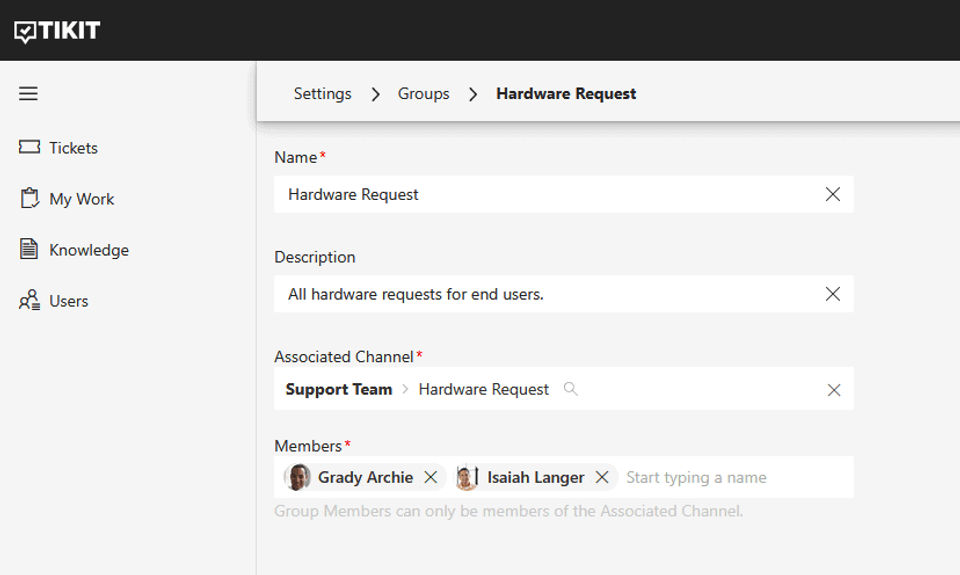The image size is (960, 575).
Task: Clear the Name field text
Action: (x=832, y=195)
